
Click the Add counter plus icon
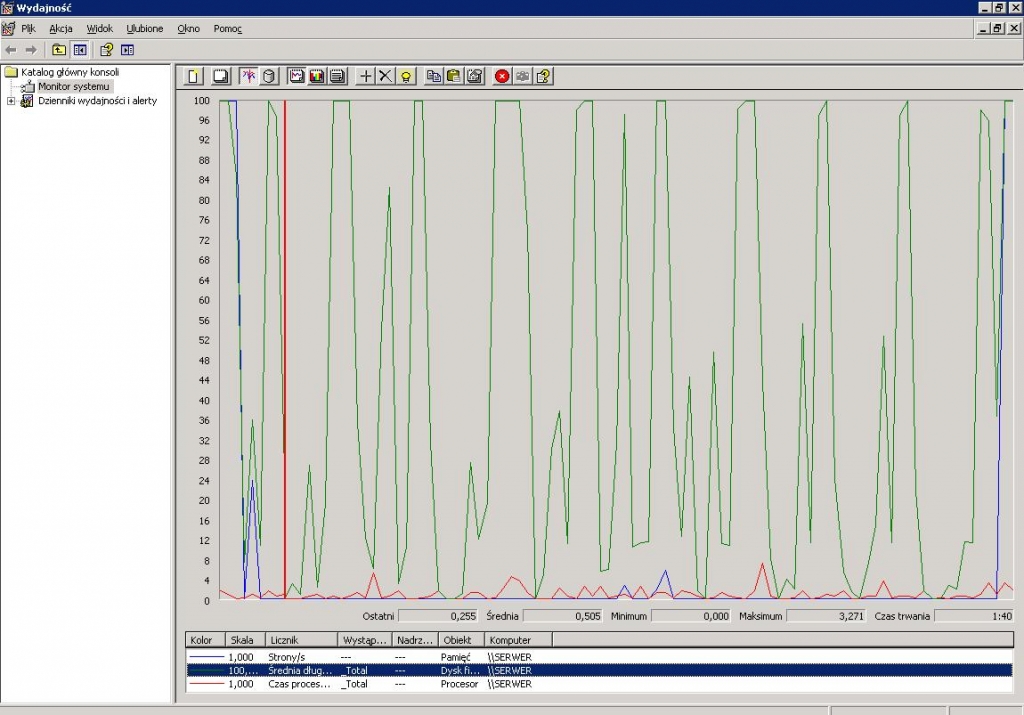(x=366, y=76)
